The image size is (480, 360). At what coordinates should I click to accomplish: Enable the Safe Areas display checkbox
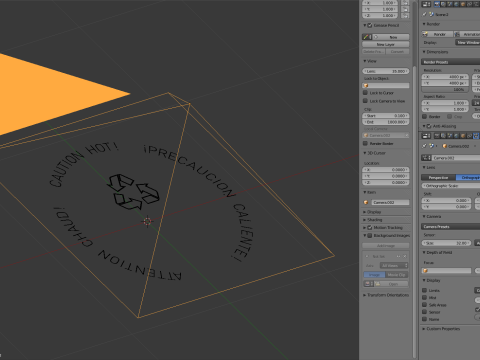[424, 305]
